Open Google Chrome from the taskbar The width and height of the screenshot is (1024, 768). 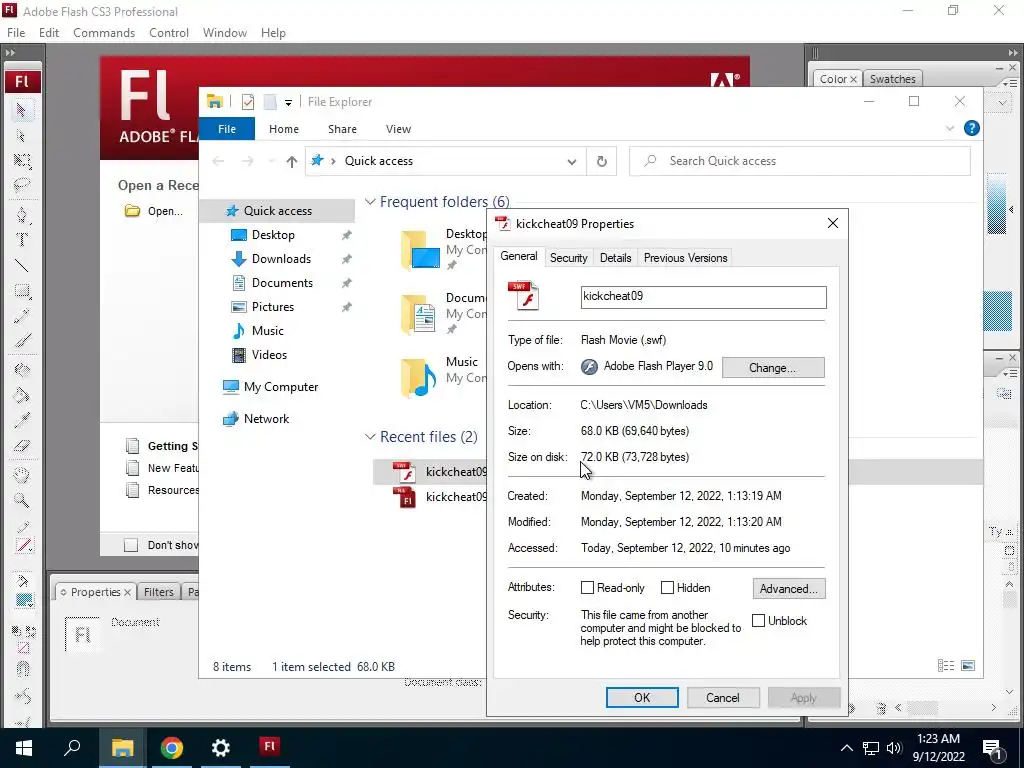click(172, 748)
